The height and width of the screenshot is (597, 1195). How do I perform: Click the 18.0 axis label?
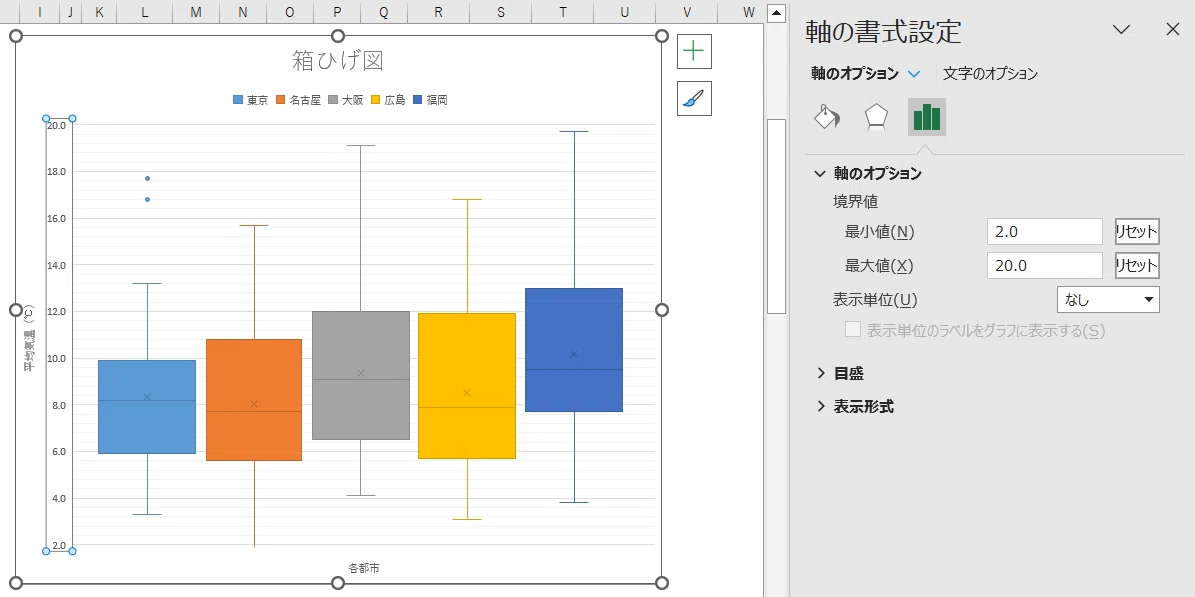[x=56, y=172]
